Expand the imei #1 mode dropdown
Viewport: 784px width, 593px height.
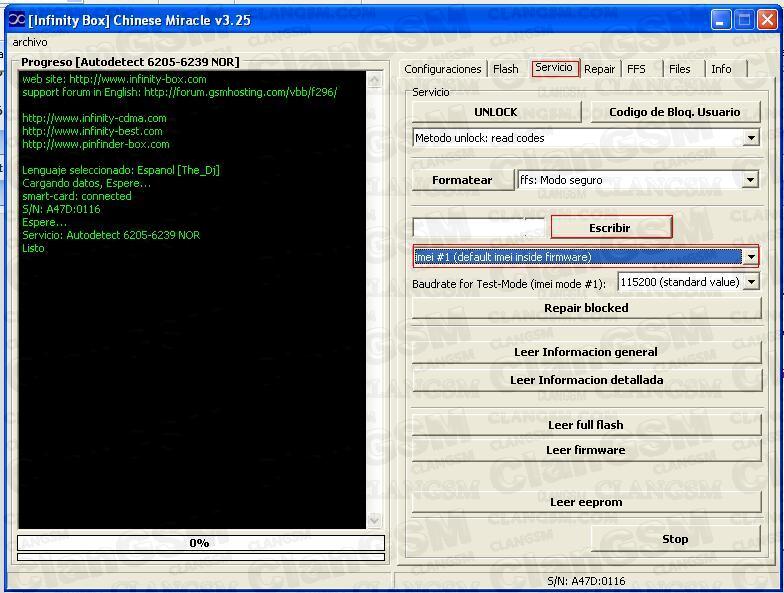tap(750, 257)
